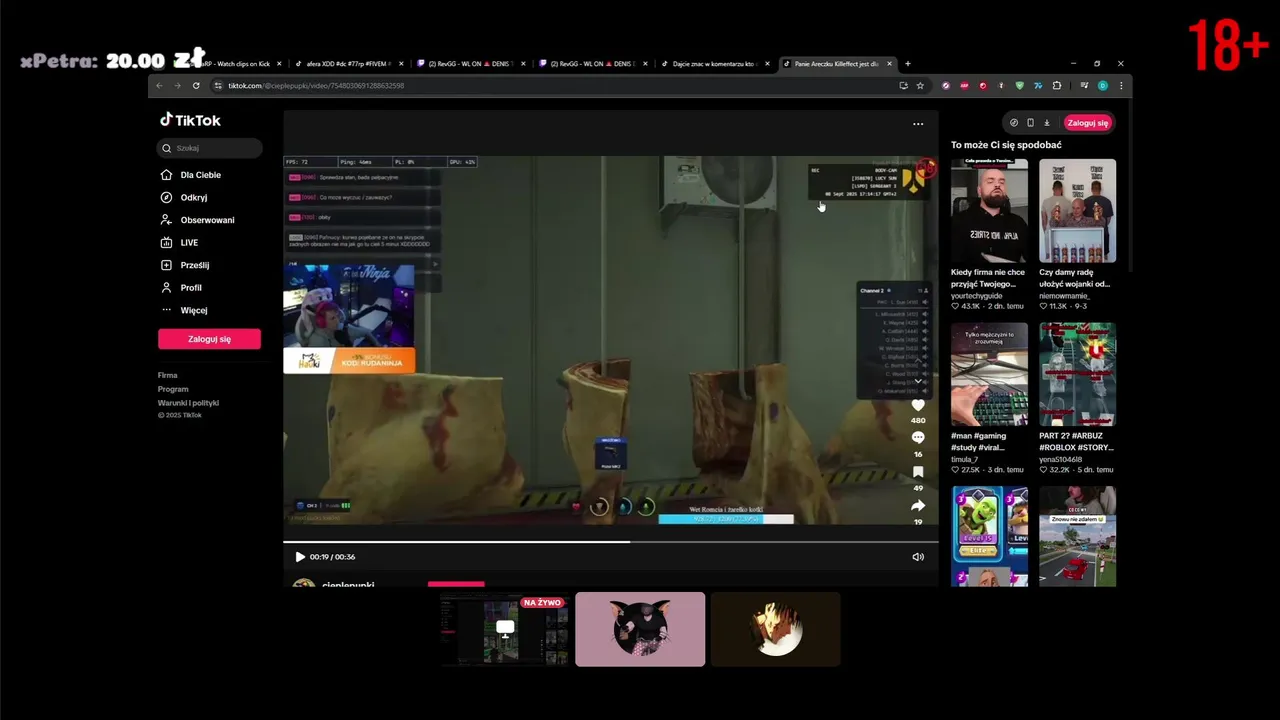Open the video options three-dot menu

[x=918, y=124]
